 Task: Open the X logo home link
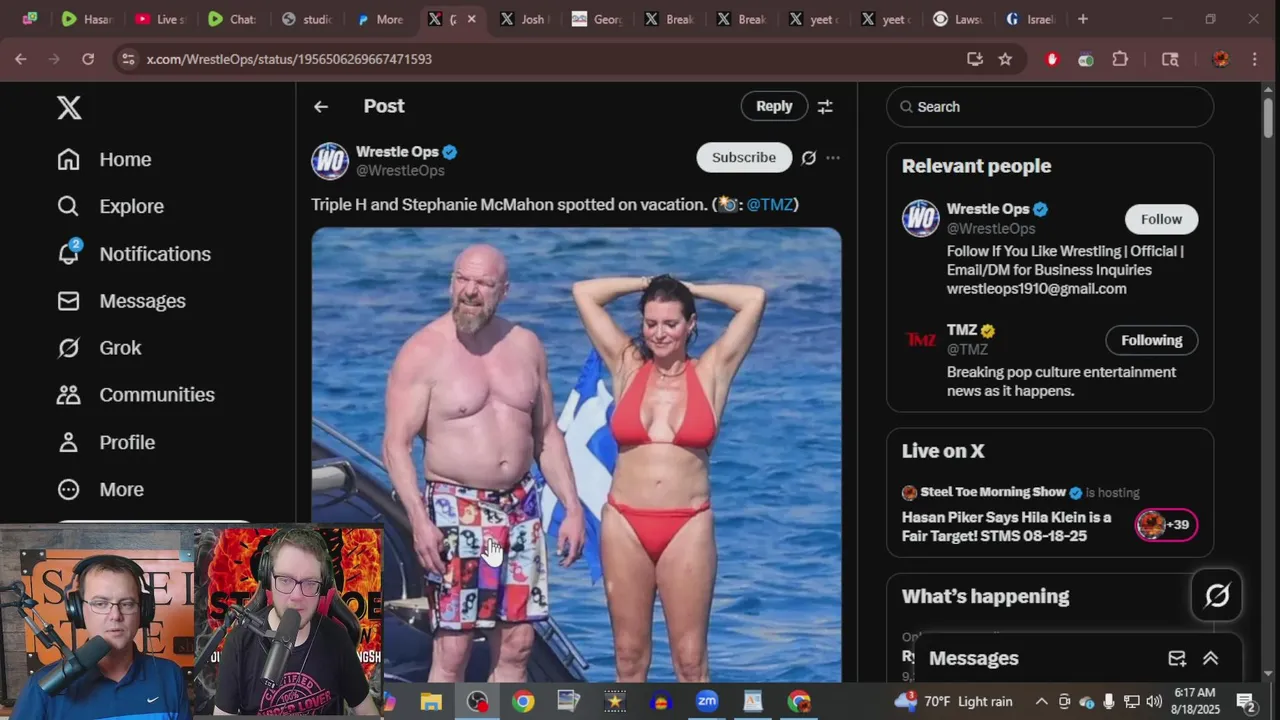point(69,108)
